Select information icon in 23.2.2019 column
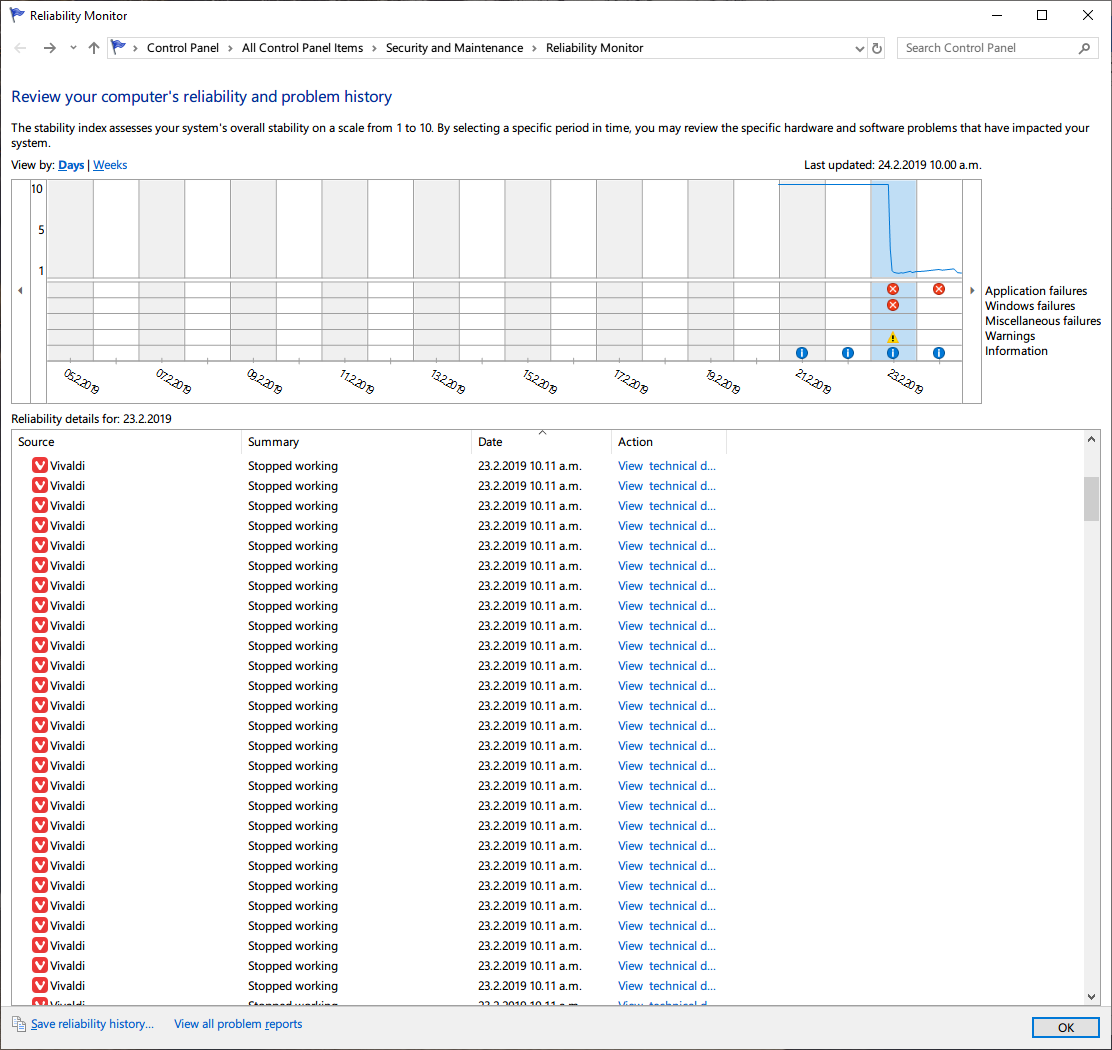Screen dimensions: 1112x1050 pyautogui.click(x=893, y=352)
